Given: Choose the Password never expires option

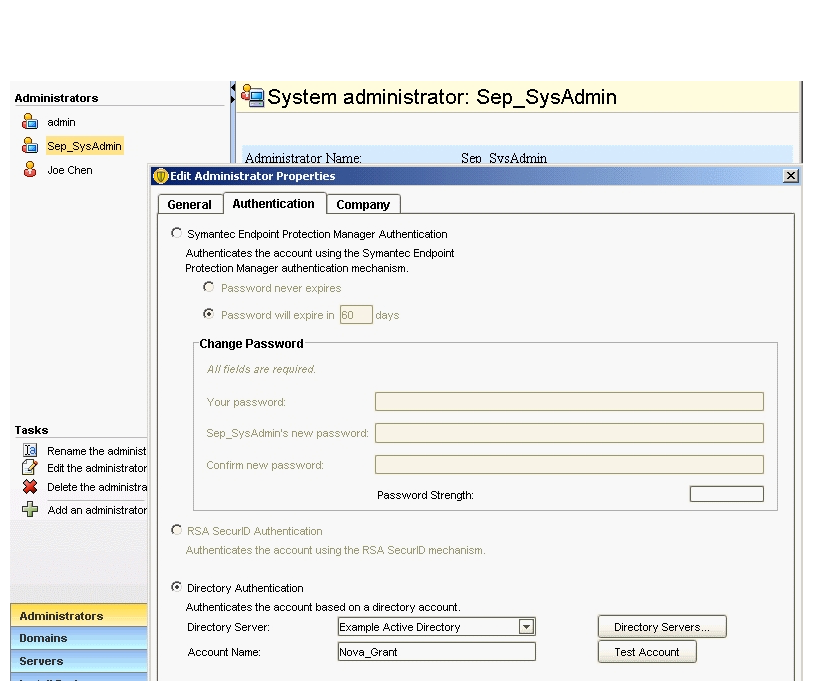Looking at the screenshot, I should click(x=208, y=287).
